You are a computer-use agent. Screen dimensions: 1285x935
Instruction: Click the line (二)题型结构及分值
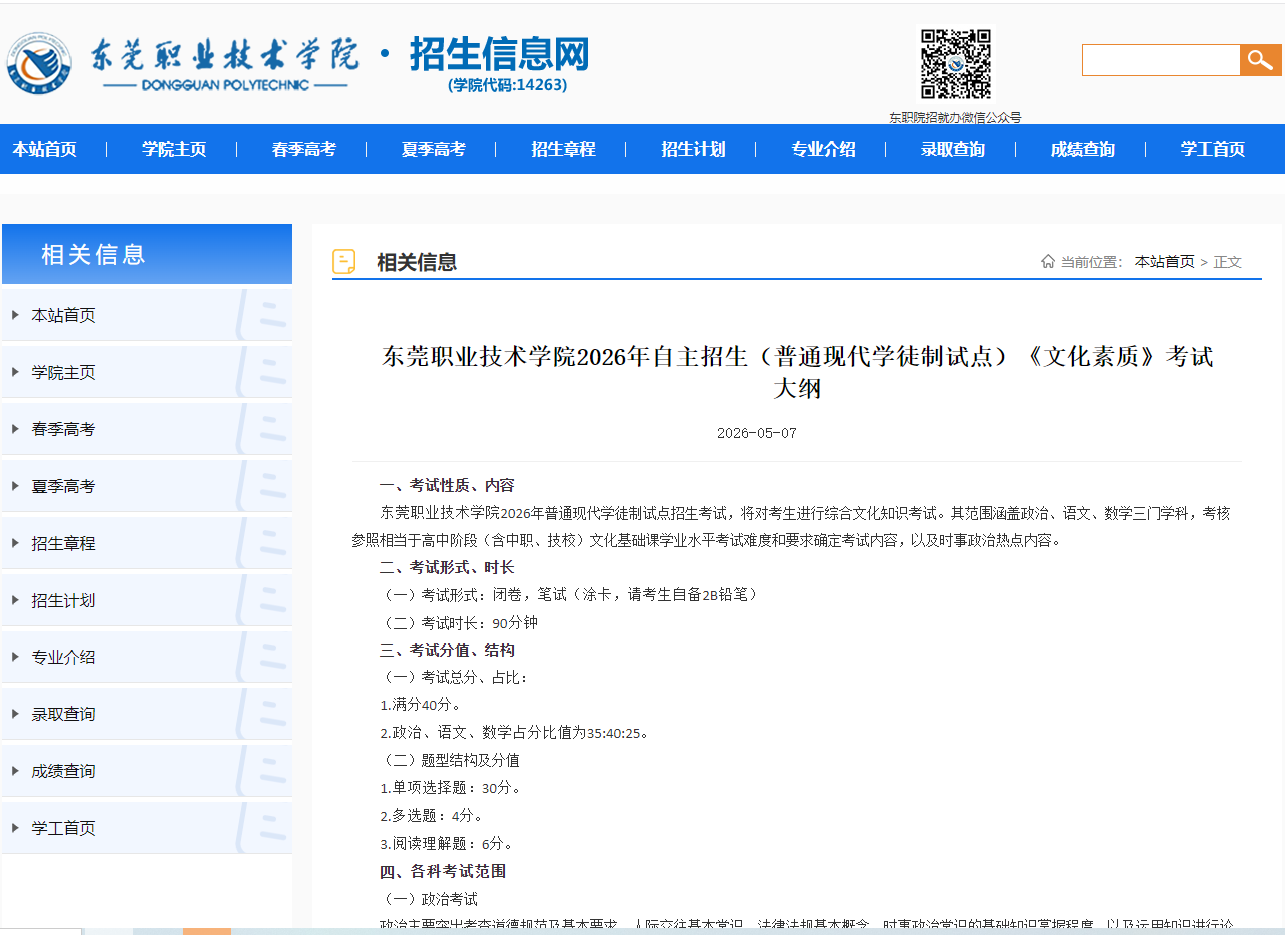coord(450,760)
